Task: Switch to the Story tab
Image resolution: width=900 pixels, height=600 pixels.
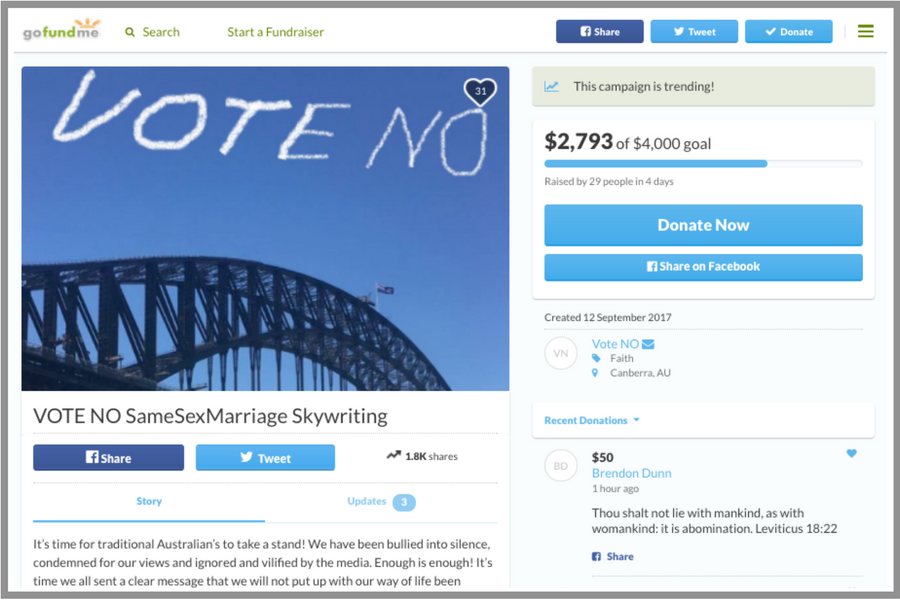Action: (149, 501)
